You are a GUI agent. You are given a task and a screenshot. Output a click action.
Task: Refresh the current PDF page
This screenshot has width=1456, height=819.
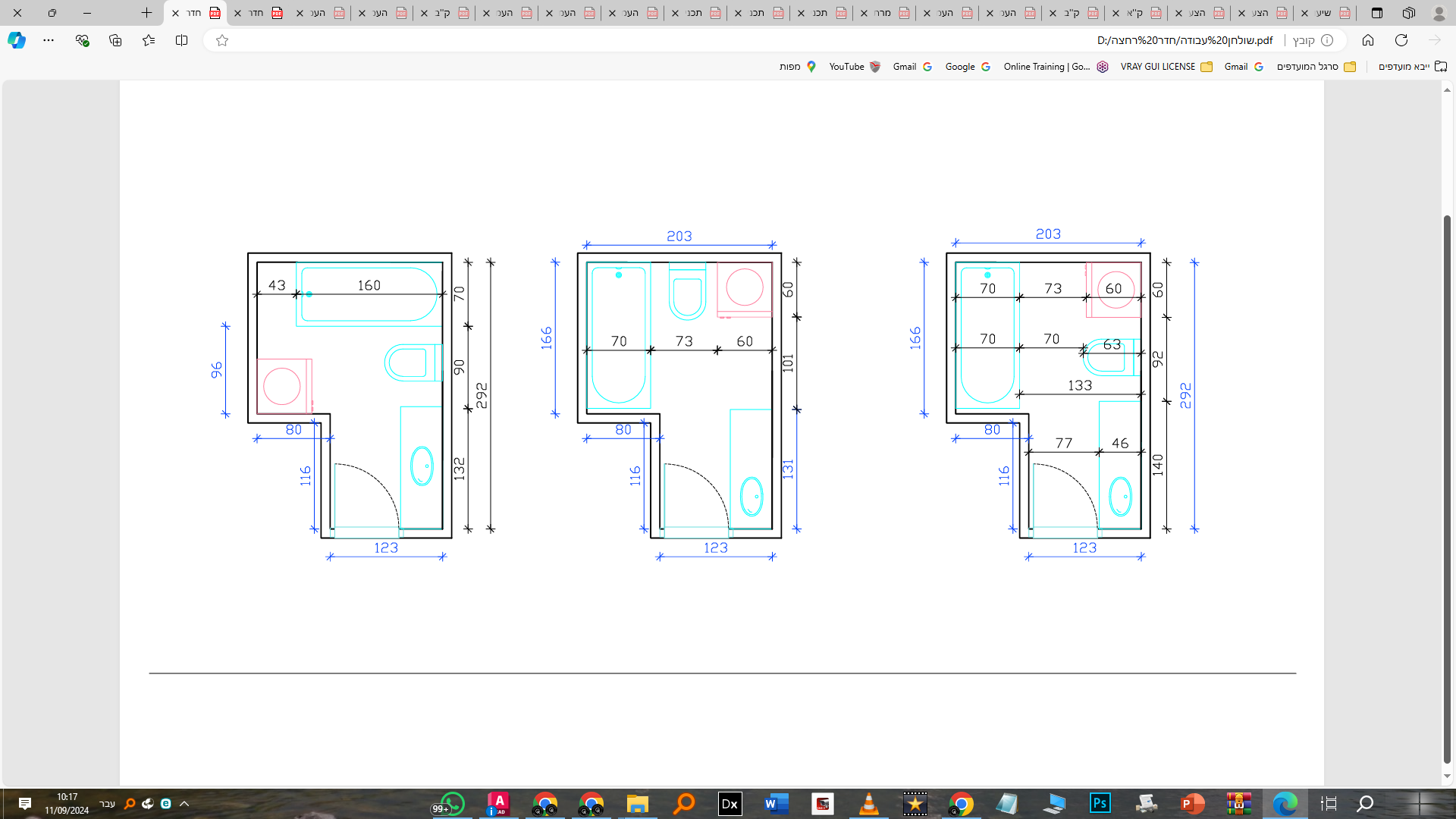pyautogui.click(x=1401, y=40)
